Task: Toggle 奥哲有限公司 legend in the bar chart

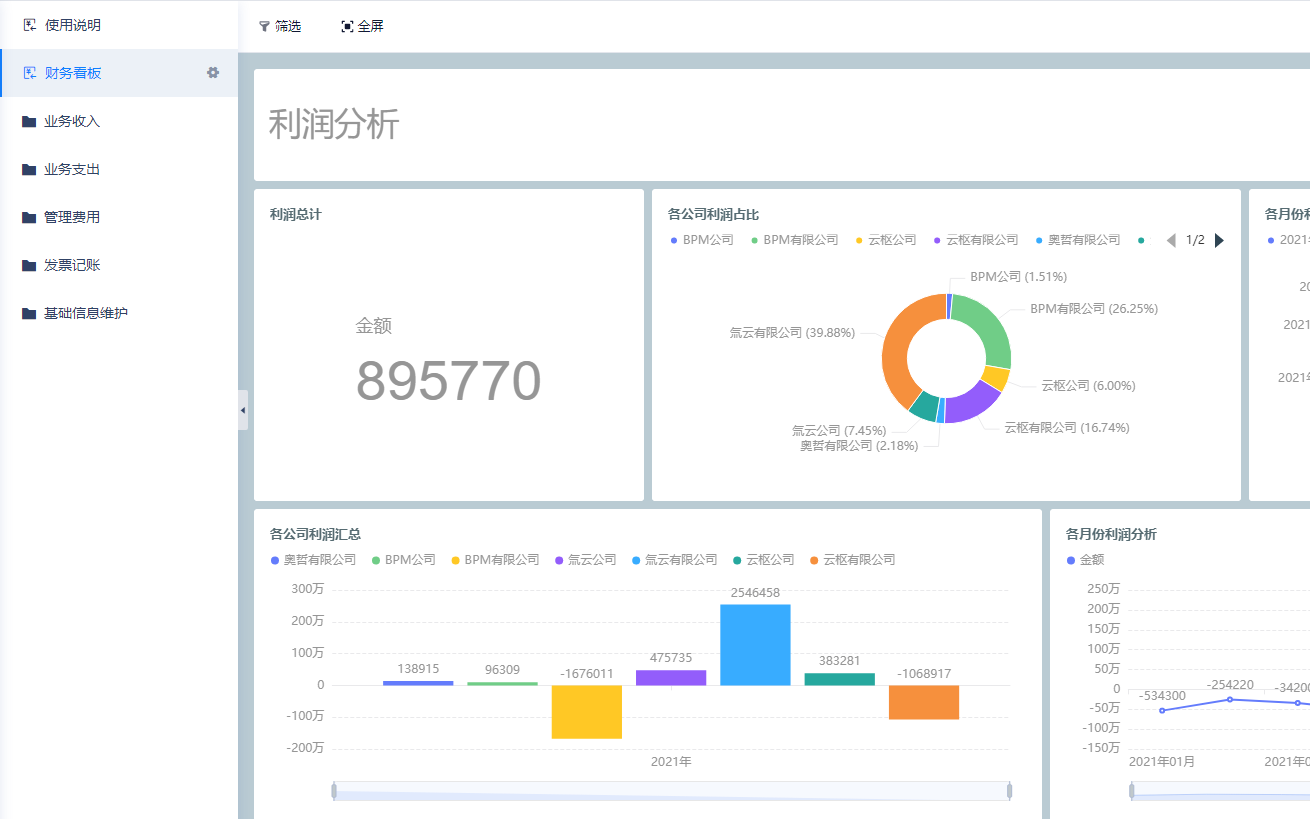Action: pyautogui.click(x=313, y=560)
